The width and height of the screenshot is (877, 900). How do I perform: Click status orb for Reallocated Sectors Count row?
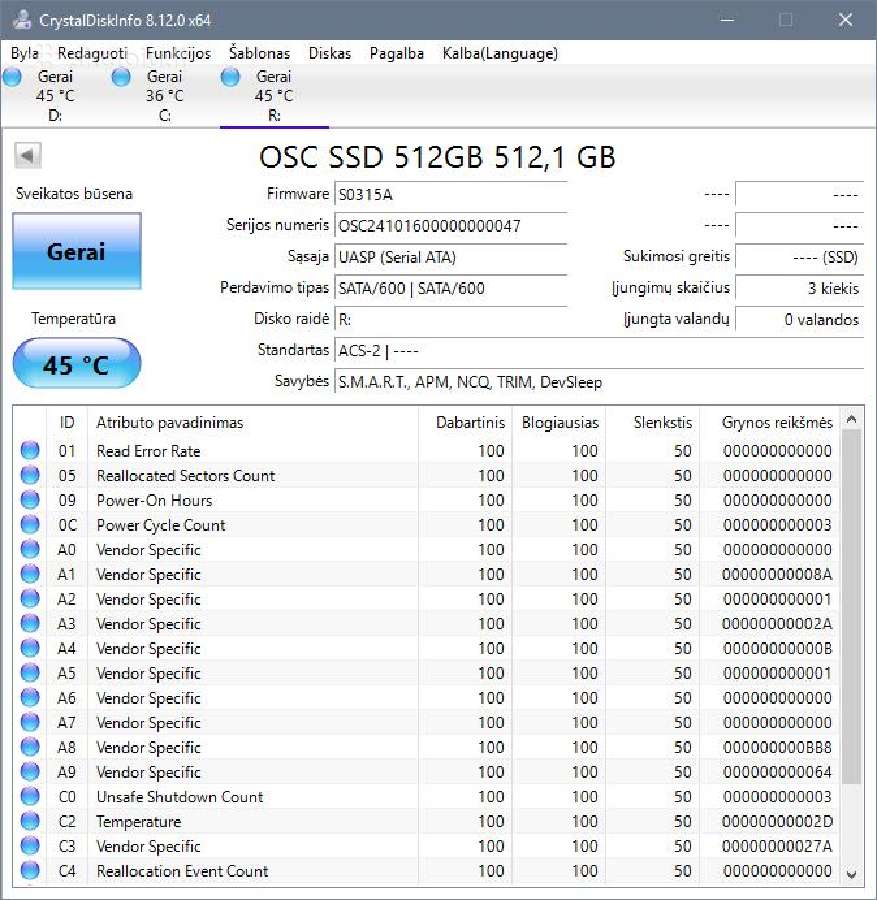tap(30, 475)
